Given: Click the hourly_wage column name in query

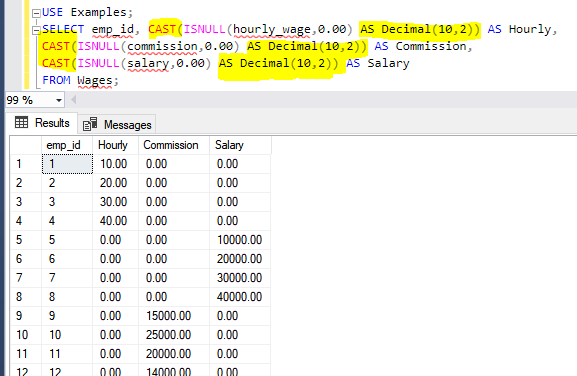Looking at the screenshot, I should pos(272,30).
